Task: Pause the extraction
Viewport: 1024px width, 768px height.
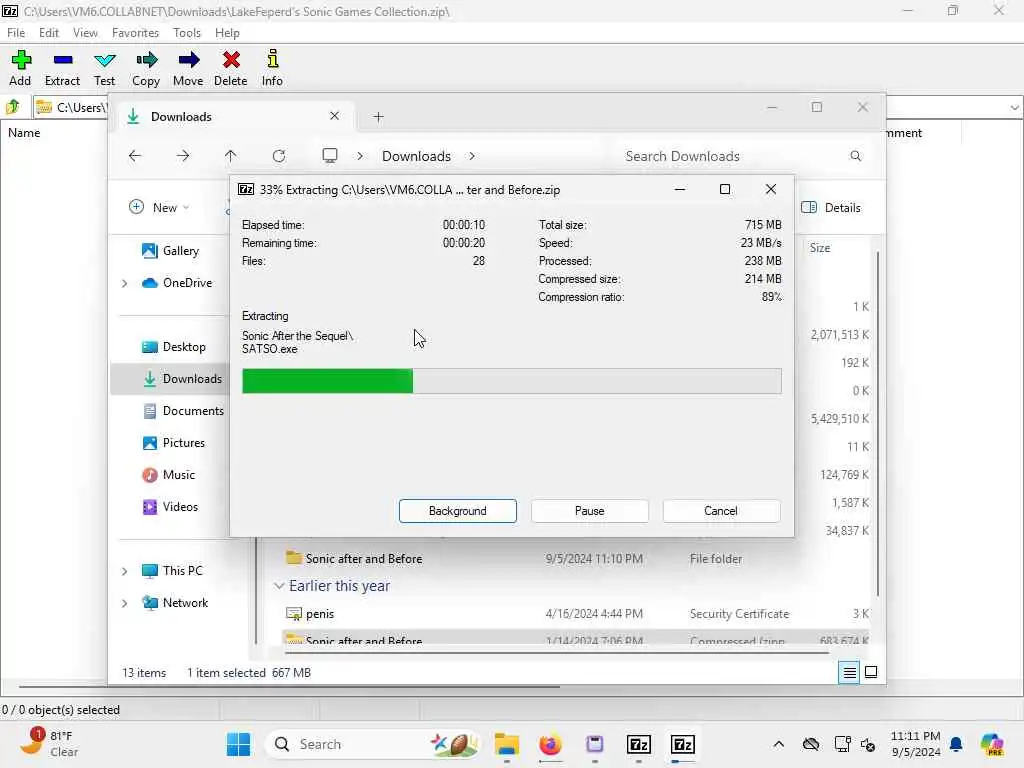Action: click(x=590, y=511)
